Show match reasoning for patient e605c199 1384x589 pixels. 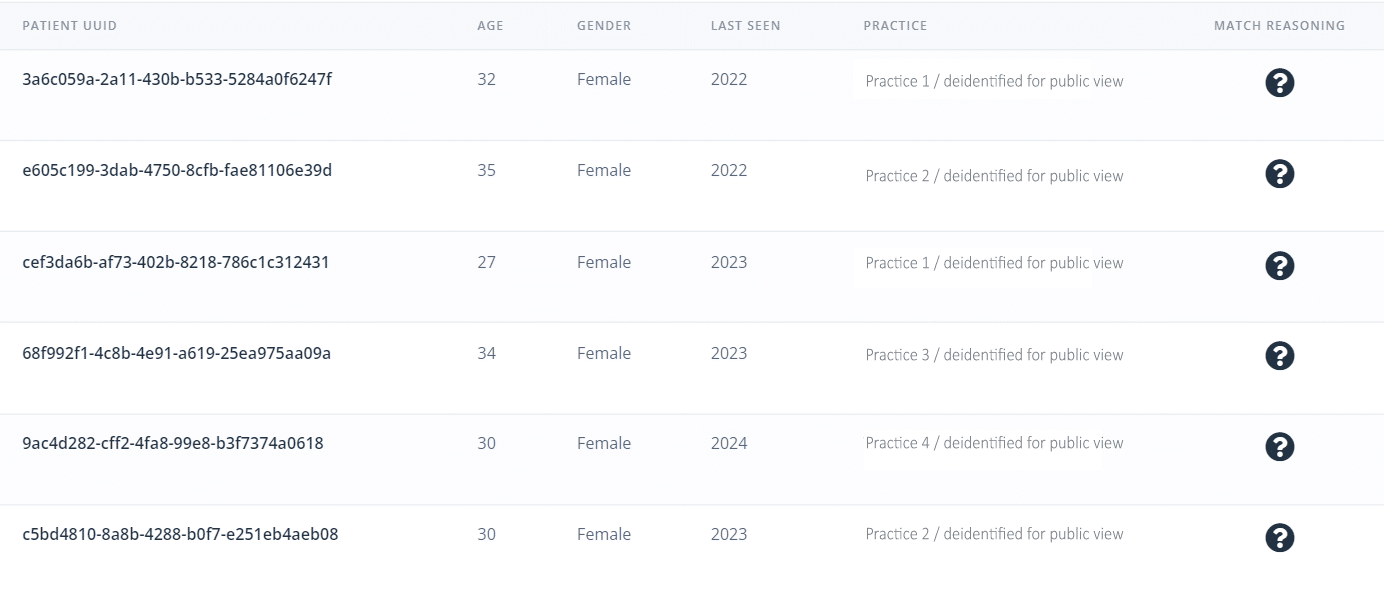pyautogui.click(x=1279, y=174)
